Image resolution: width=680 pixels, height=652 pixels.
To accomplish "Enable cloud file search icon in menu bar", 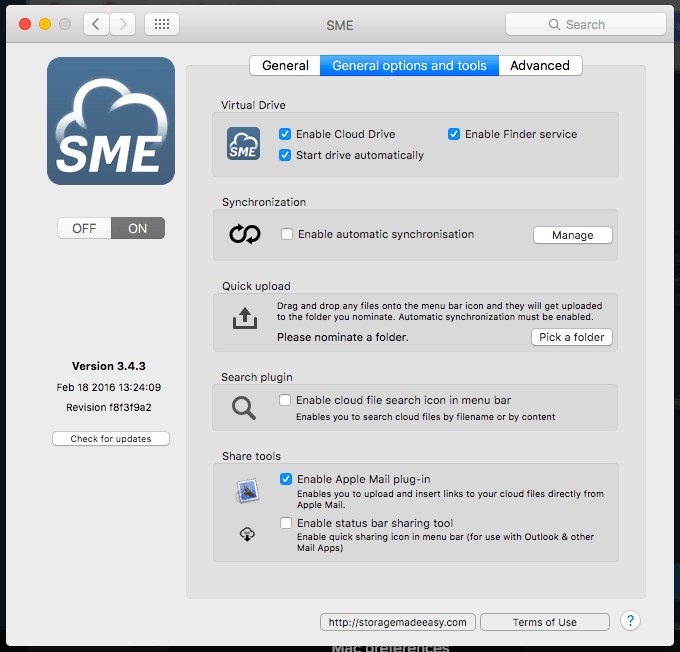I will point(285,400).
